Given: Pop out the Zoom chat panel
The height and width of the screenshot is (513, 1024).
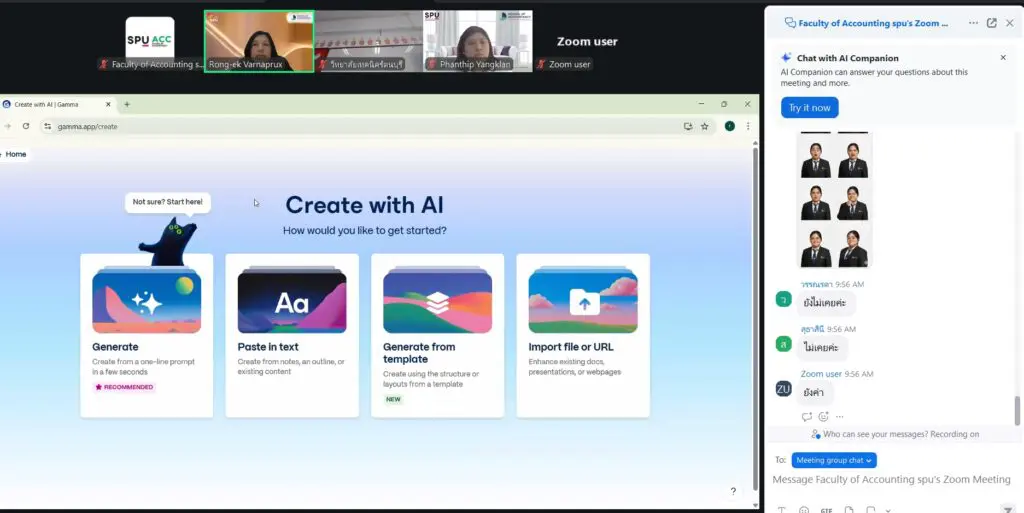Looking at the screenshot, I should [991, 23].
